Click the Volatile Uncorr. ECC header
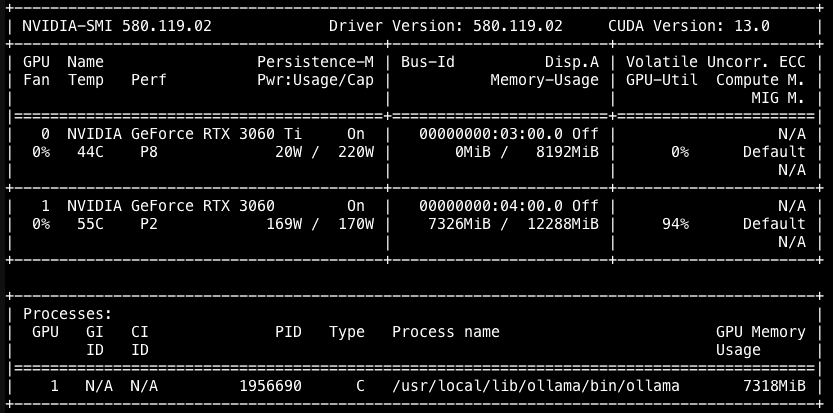Viewport: 833px width, 413px height. click(716, 62)
